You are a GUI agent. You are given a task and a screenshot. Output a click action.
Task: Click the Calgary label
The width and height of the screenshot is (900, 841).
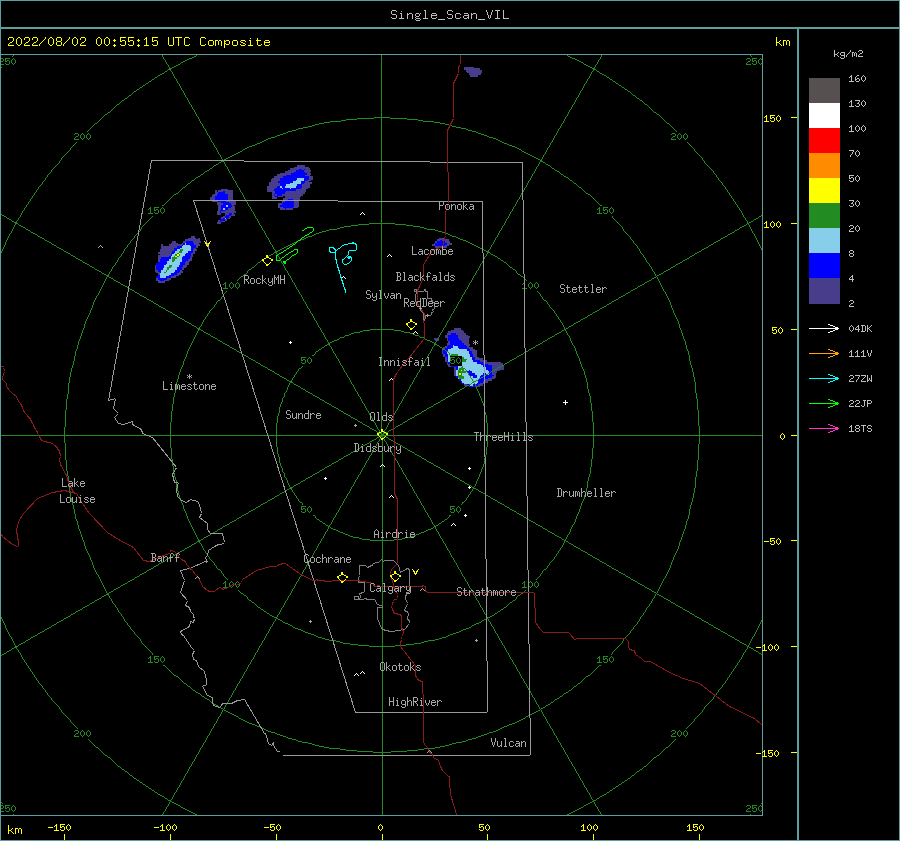[x=390, y=588]
